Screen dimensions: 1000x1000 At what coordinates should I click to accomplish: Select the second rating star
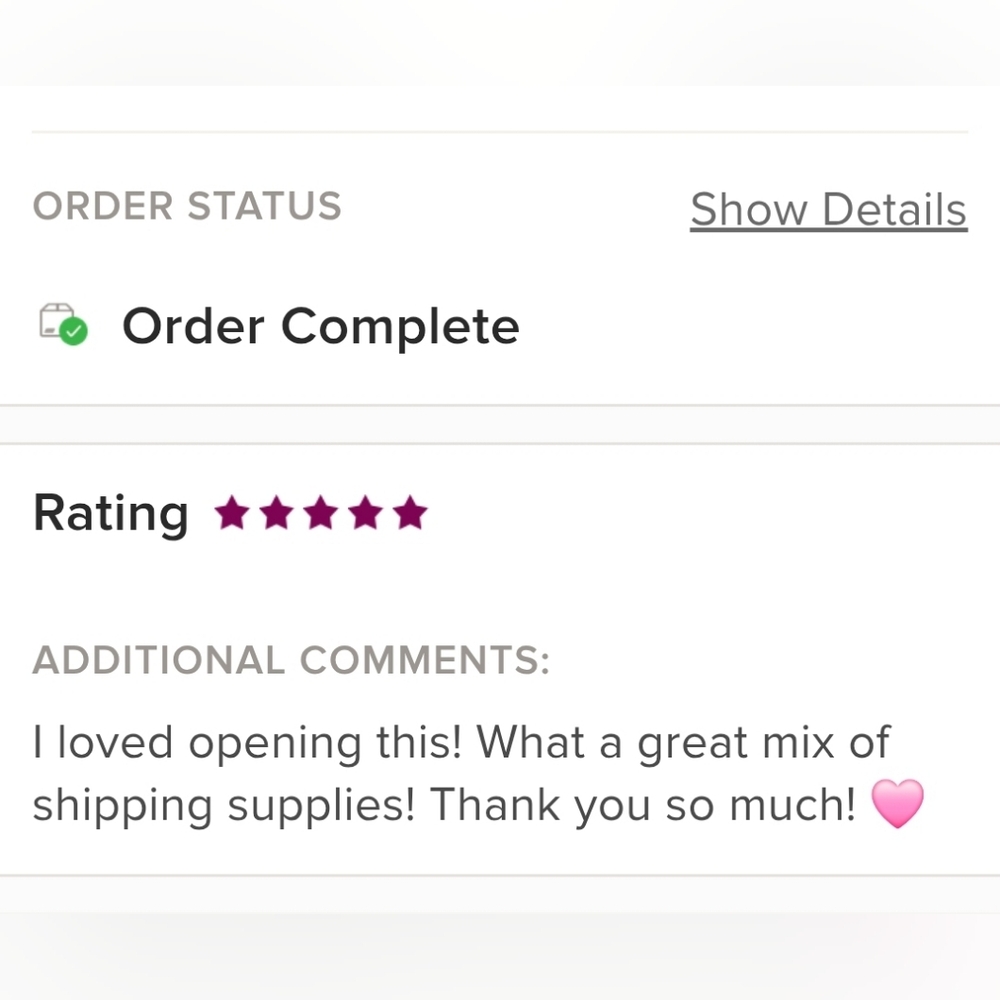point(276,514)
